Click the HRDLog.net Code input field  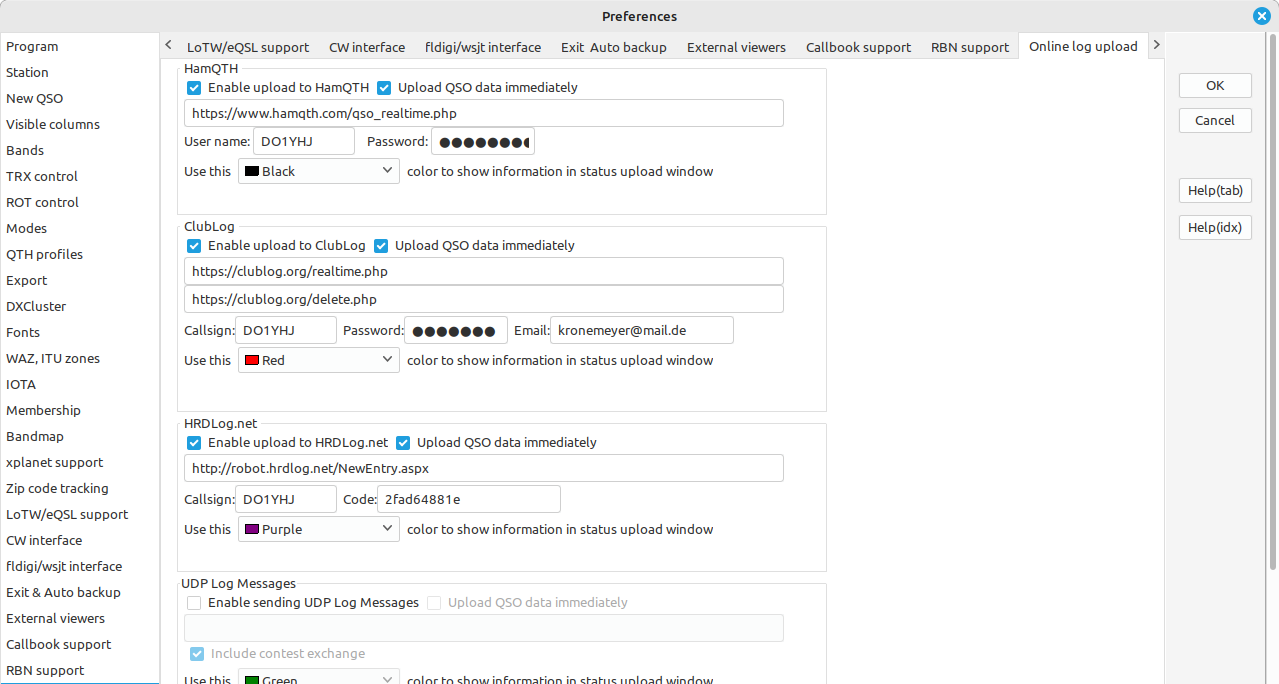point(468,499)
